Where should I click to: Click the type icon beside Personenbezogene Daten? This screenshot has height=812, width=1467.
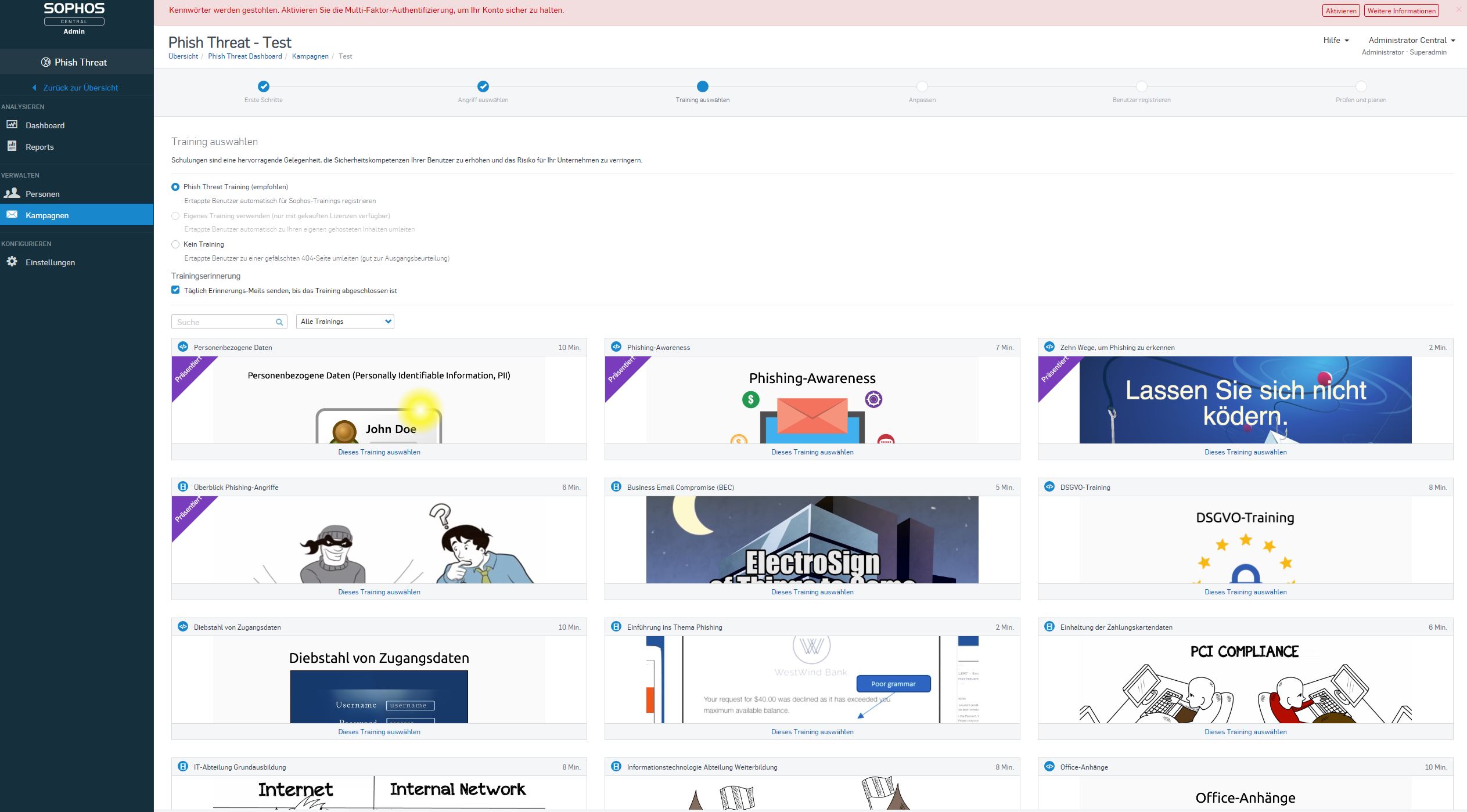tap(183, 347)
